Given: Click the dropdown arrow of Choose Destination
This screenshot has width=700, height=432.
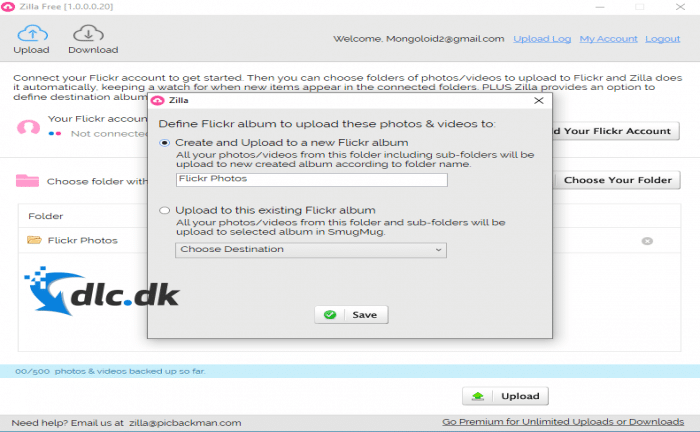Looking at the screenshot, I should click(x=438, y=250).
